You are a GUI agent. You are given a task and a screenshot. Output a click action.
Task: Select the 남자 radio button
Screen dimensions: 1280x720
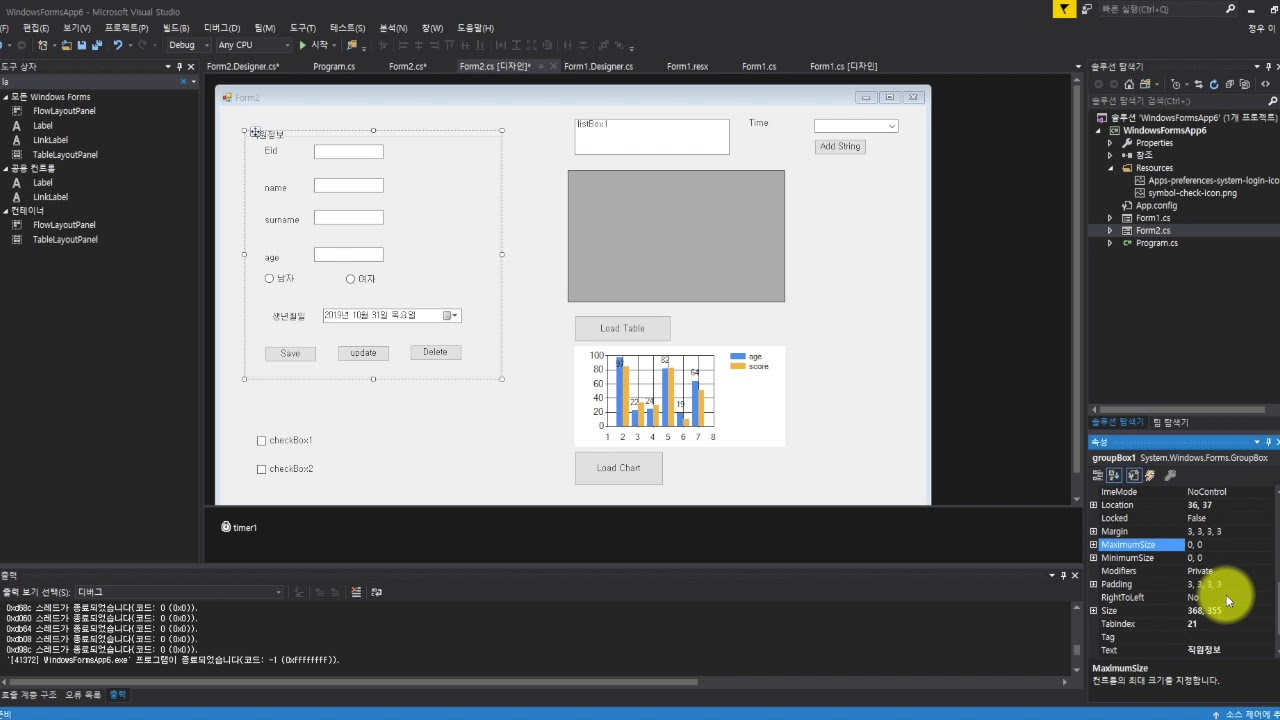click(269, 279)
